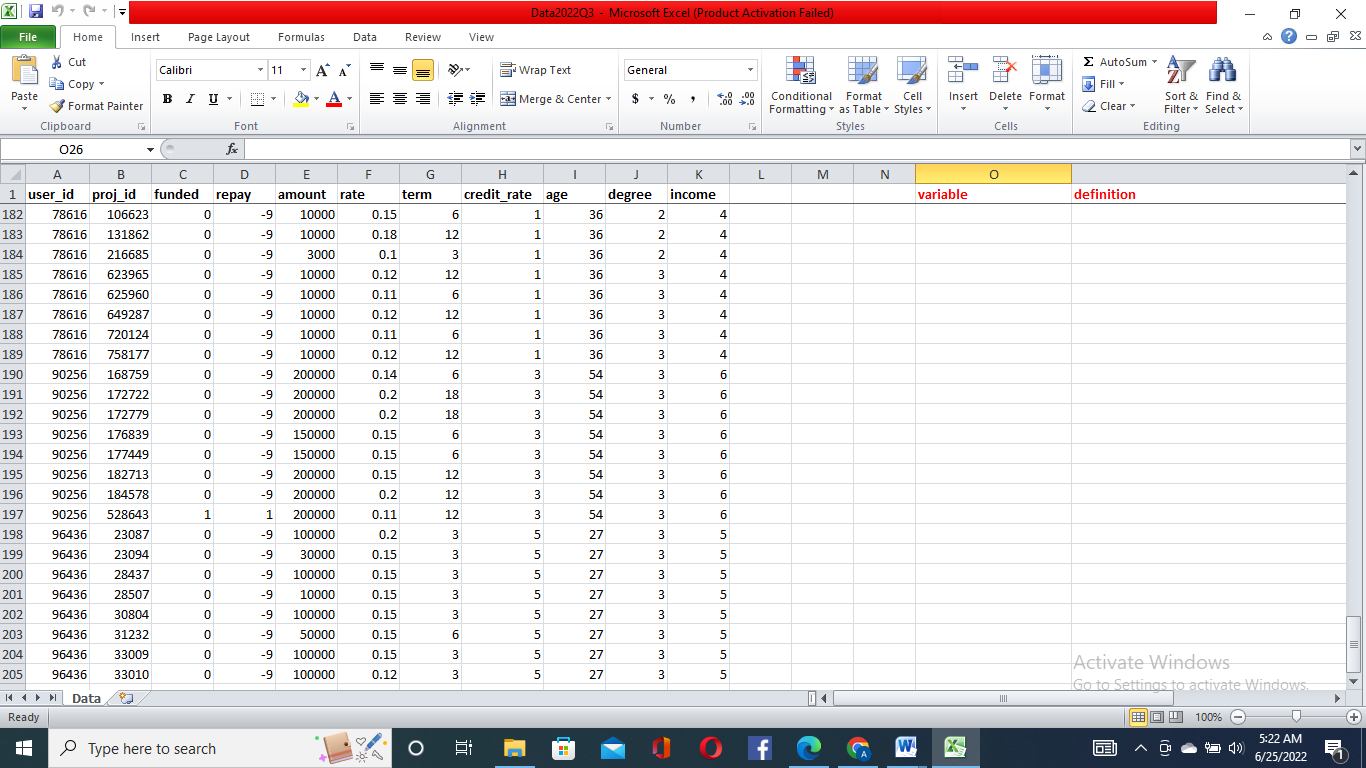Click the Cut scissors icon
This screenshot has height=768, width=1366.
point(57,62)
